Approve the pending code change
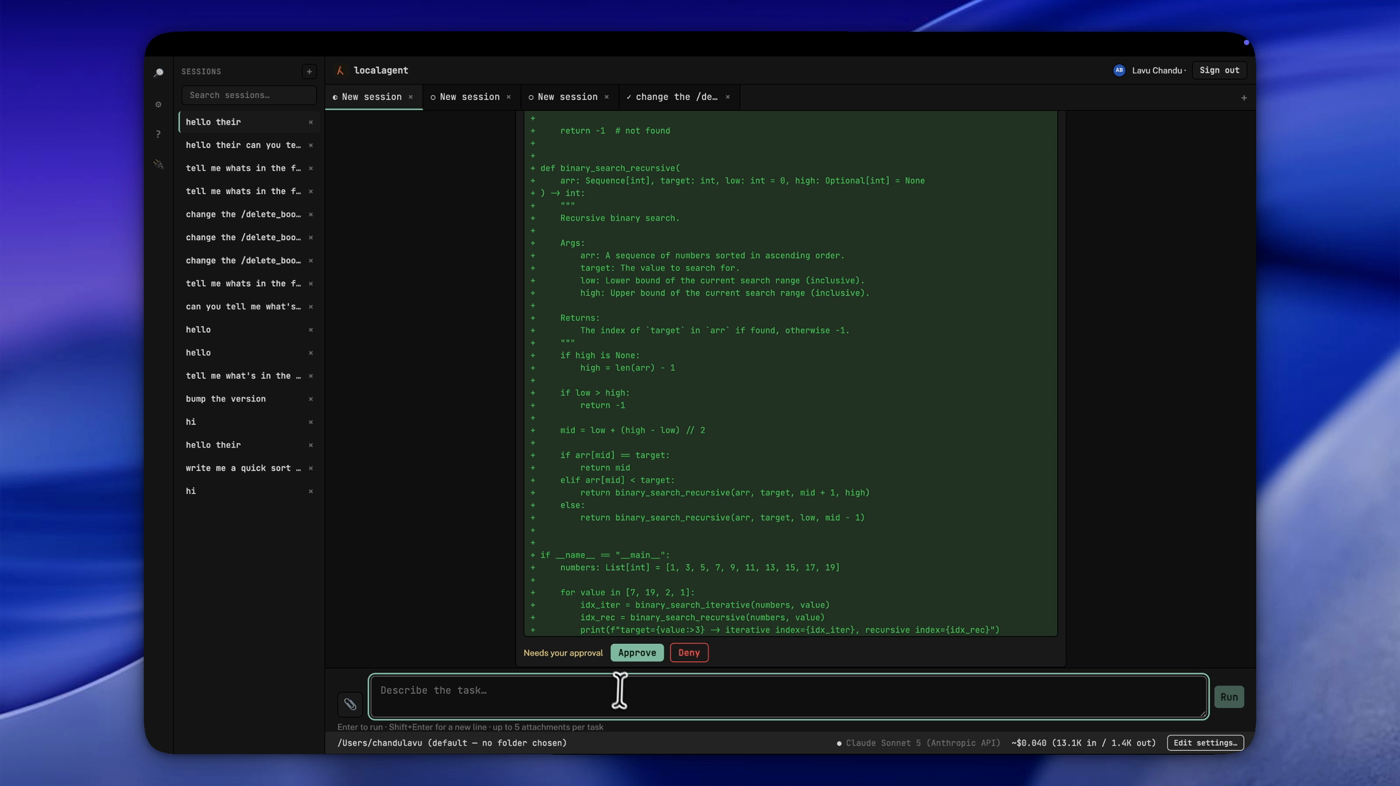This screenshot has width=1400, height=786. click(637, 653)
